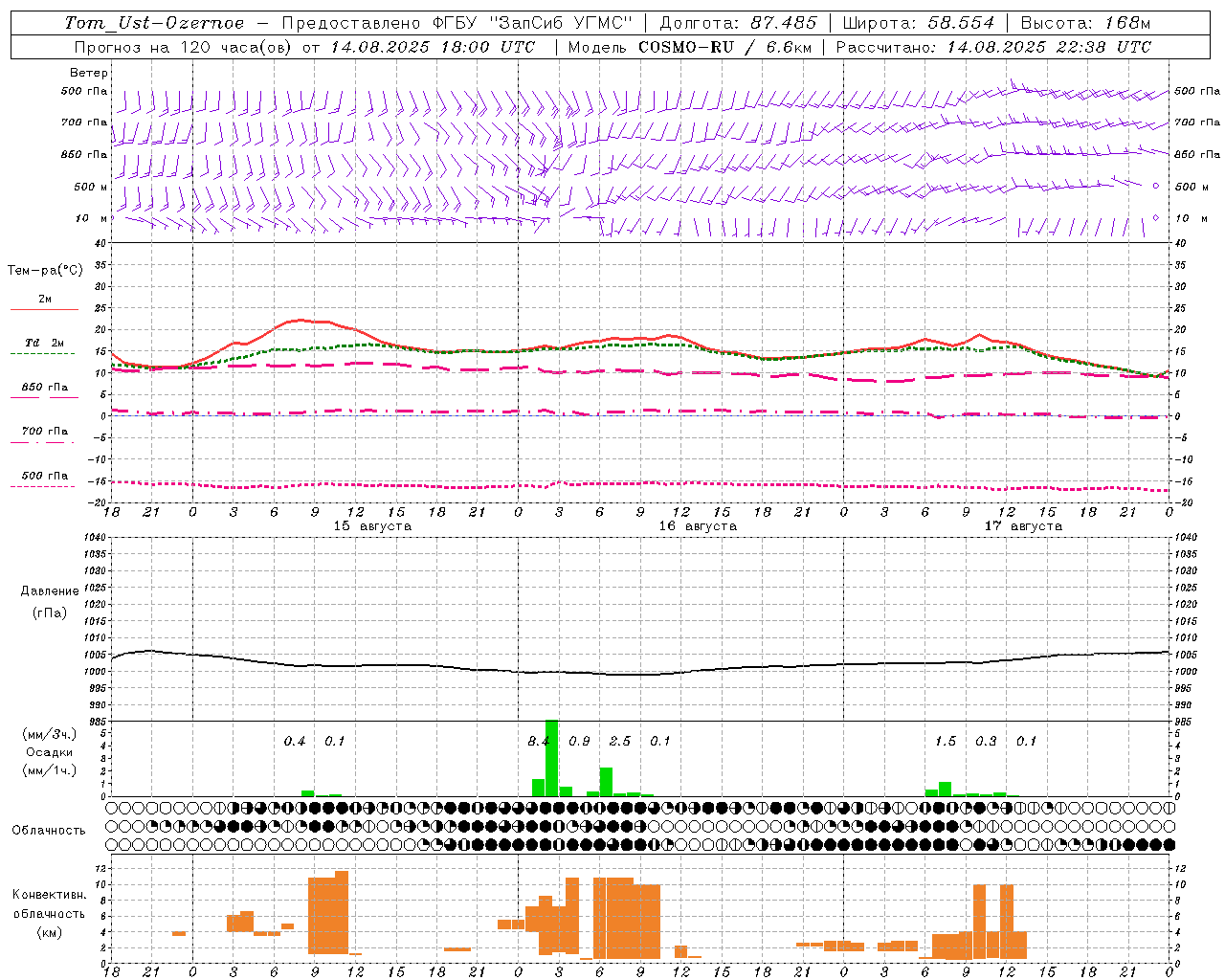
Task: Click the 0.3 precipitation total value
Action: pyautogui.click(x=986, y=742)
